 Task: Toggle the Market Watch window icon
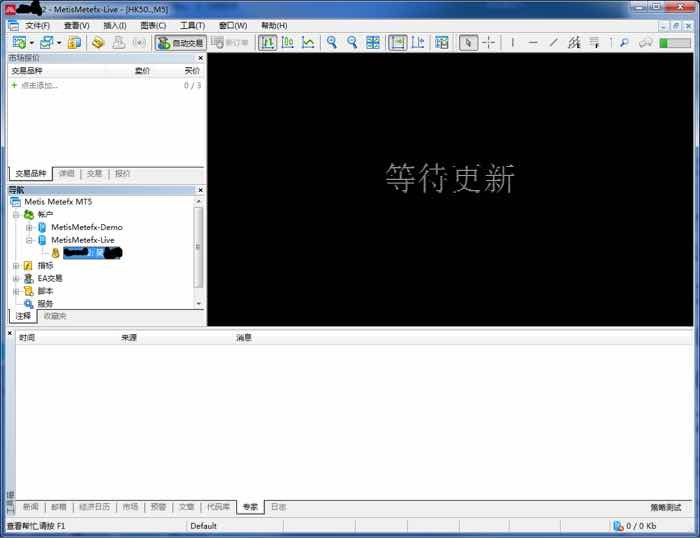click(74, 42)
